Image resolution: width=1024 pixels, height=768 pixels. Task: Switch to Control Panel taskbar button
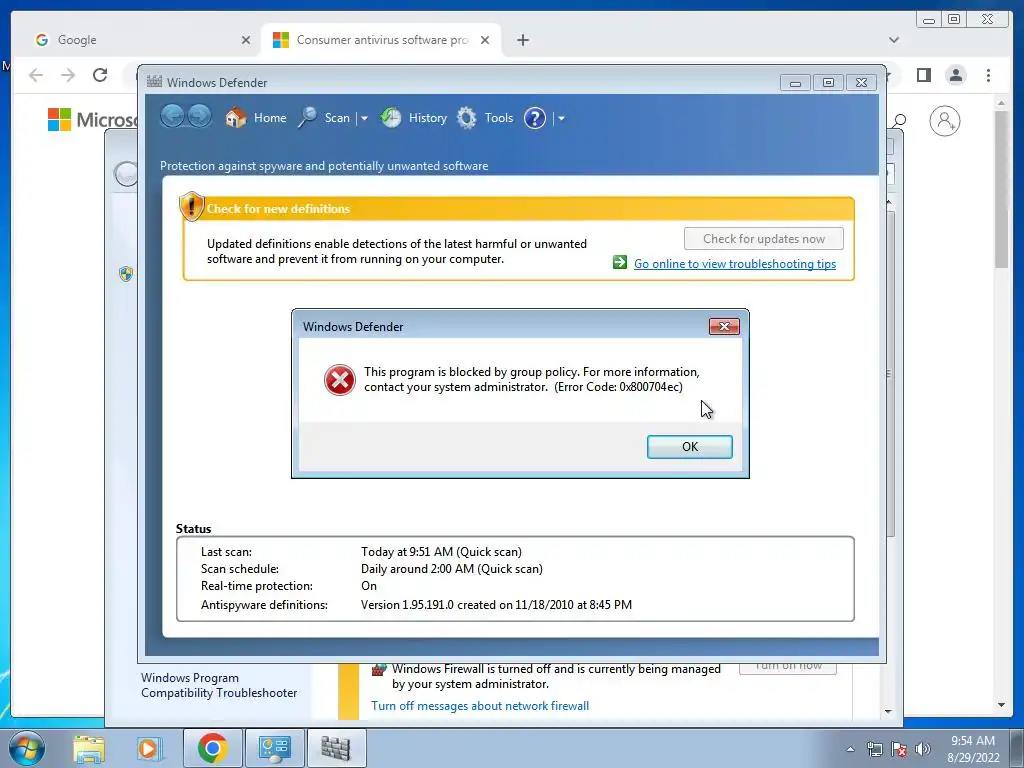(x=274, y=748)
